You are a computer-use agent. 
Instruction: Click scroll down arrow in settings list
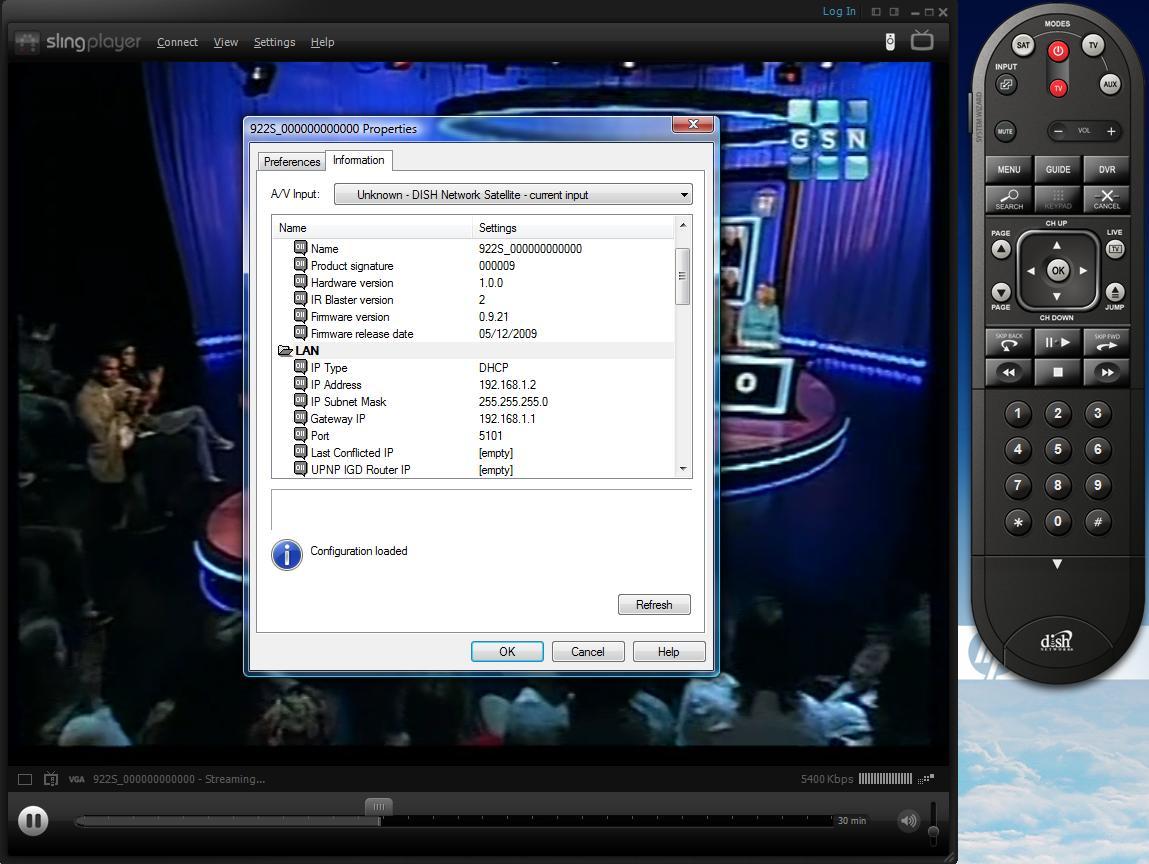pos(683,469)
